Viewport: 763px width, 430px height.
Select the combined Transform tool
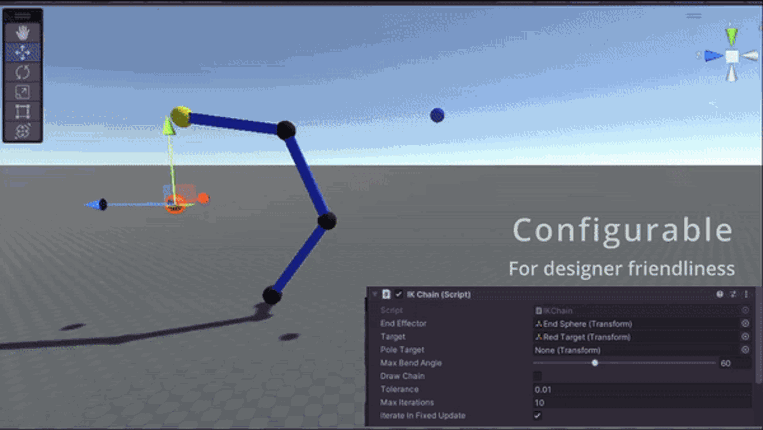click(x=22, y=131)
